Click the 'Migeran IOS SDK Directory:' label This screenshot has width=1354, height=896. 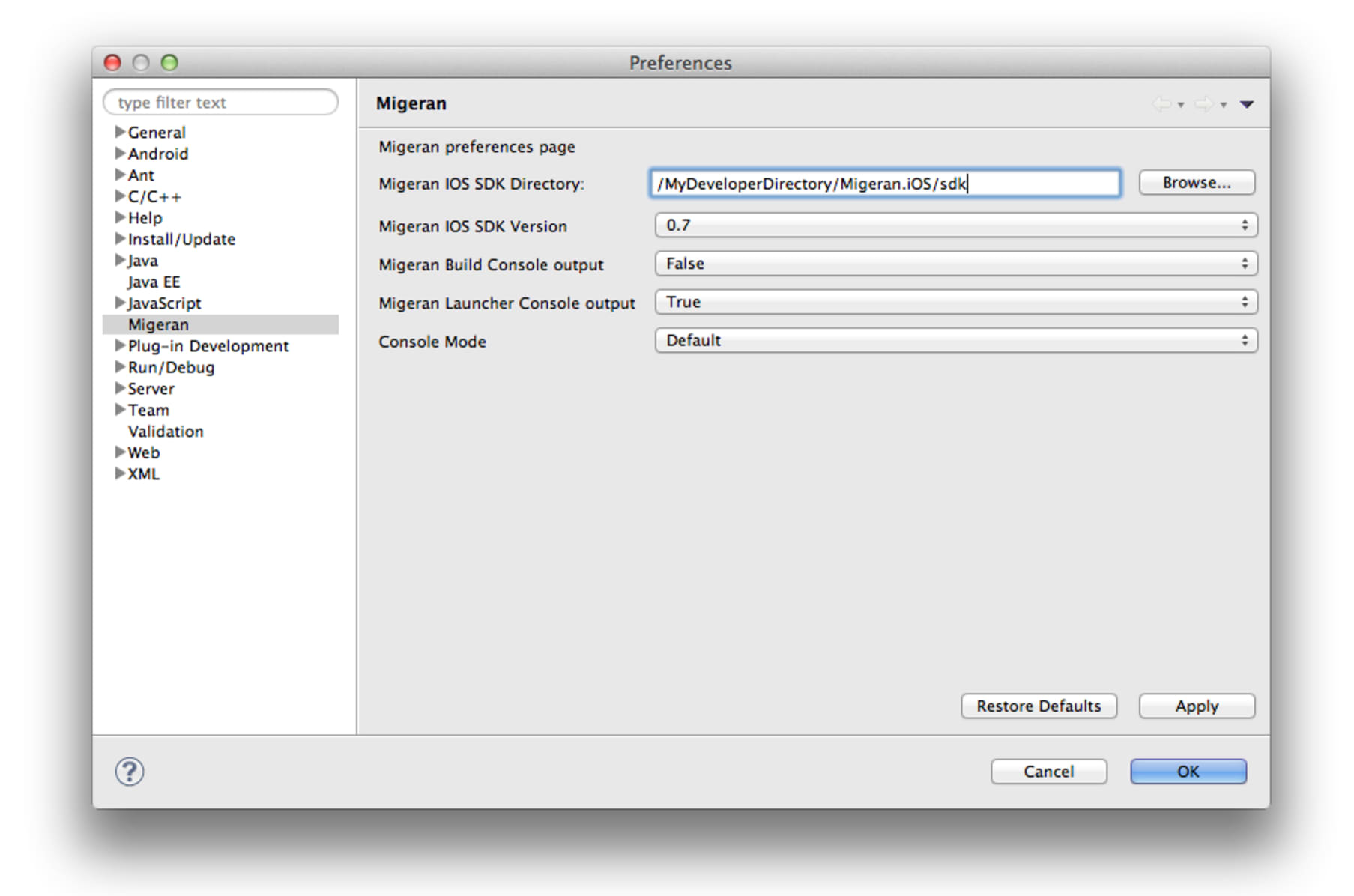(x=481, y=184)
